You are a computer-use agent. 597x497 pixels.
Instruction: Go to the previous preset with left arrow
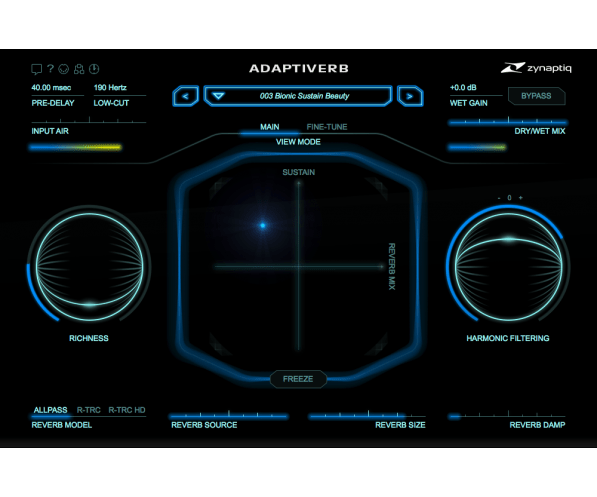(185, 96)
